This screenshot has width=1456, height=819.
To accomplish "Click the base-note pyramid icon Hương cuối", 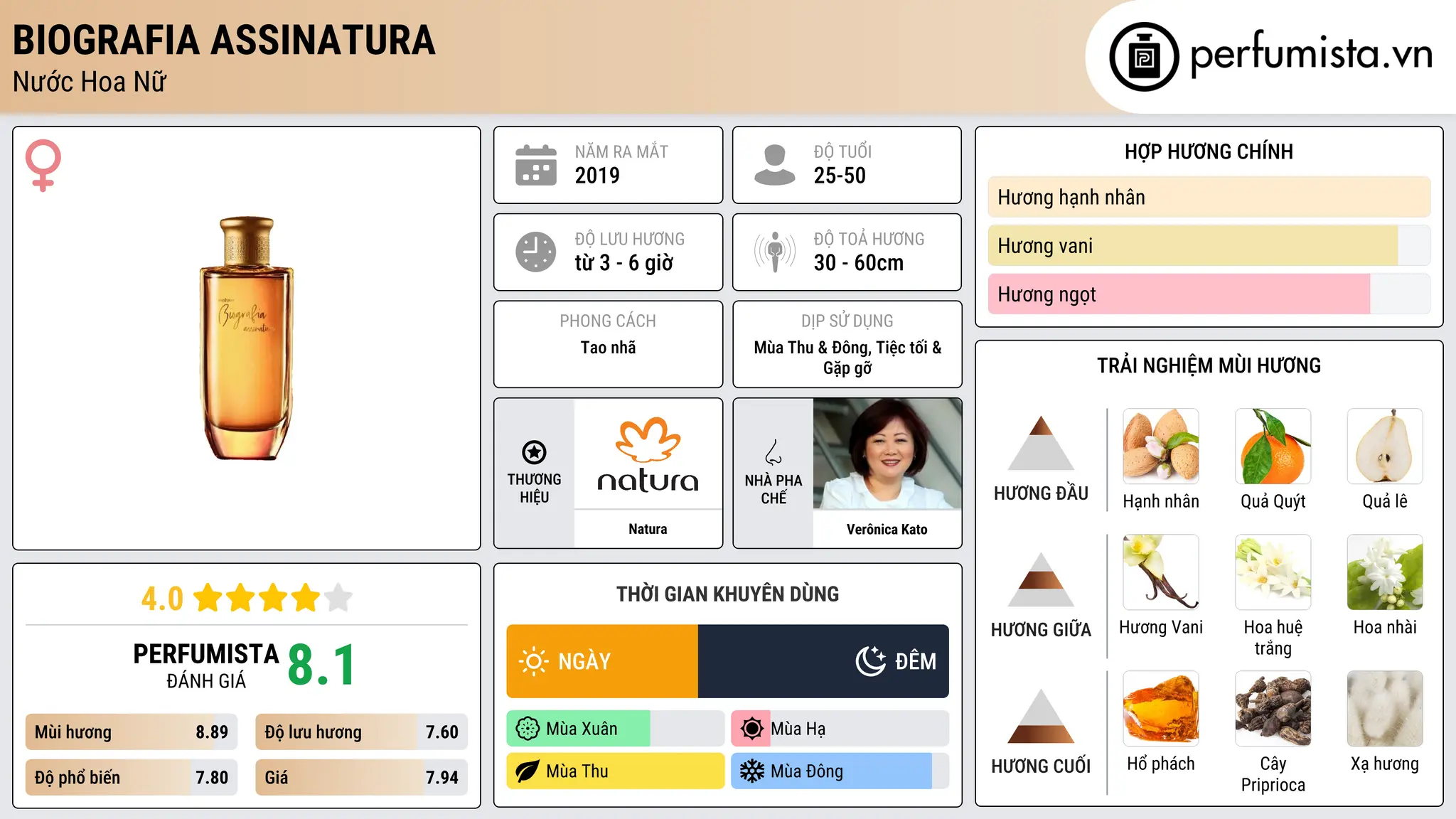I will point(1041,716).
